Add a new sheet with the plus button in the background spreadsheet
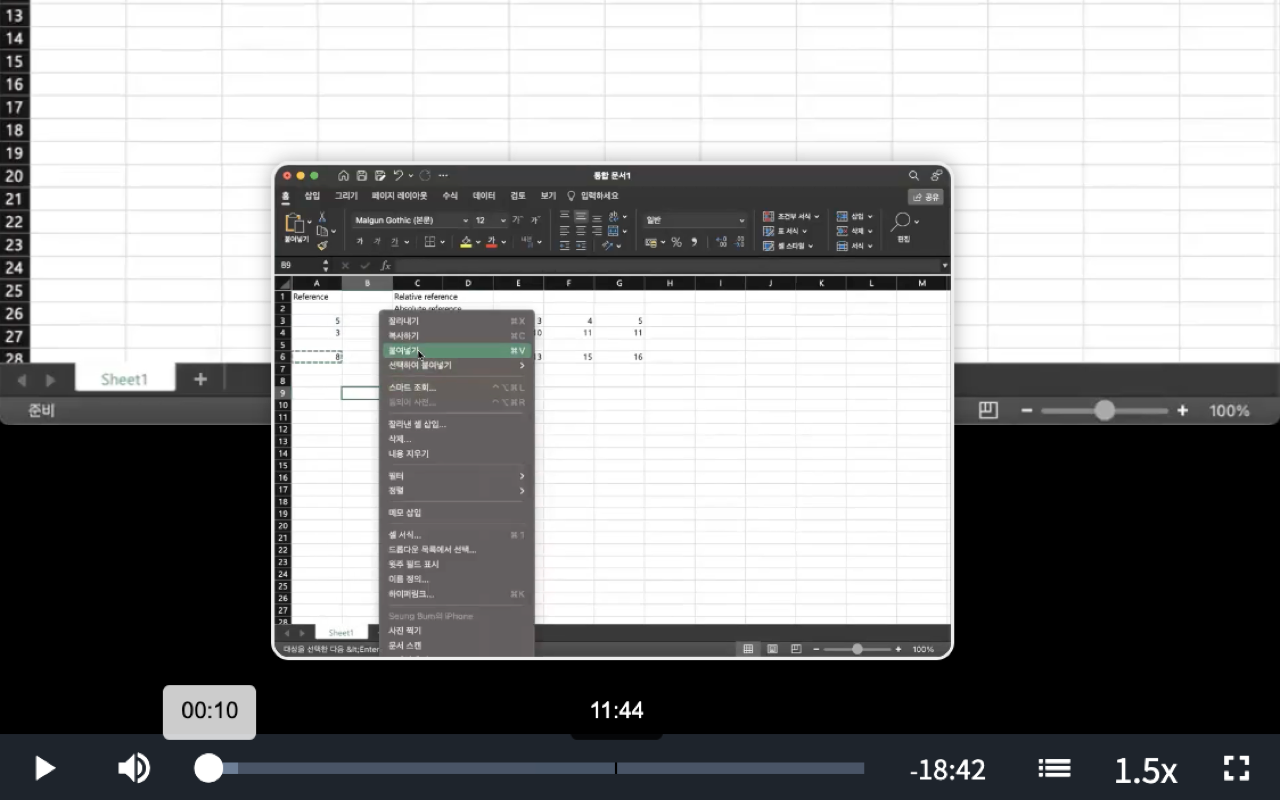 [200, 379]
